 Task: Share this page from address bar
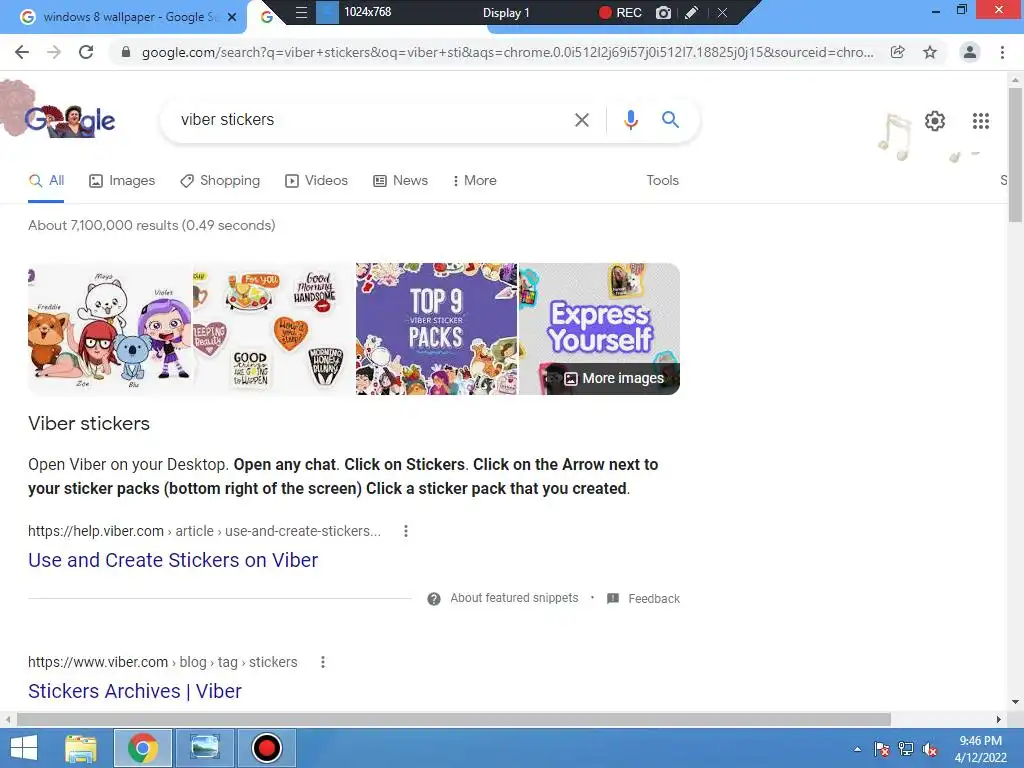pos(898,52)
